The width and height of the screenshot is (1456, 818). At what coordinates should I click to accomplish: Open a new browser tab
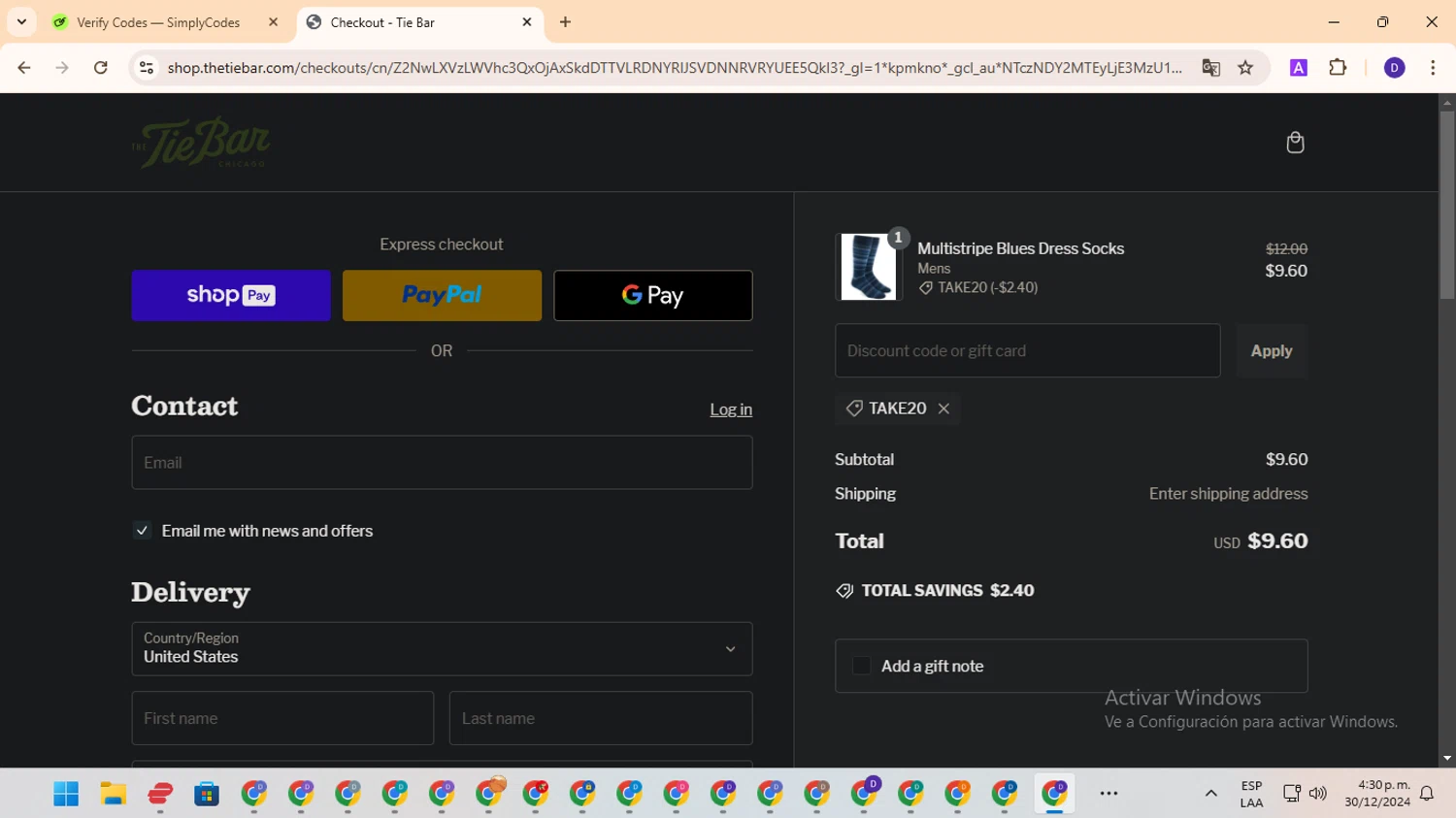click(565, 22)
